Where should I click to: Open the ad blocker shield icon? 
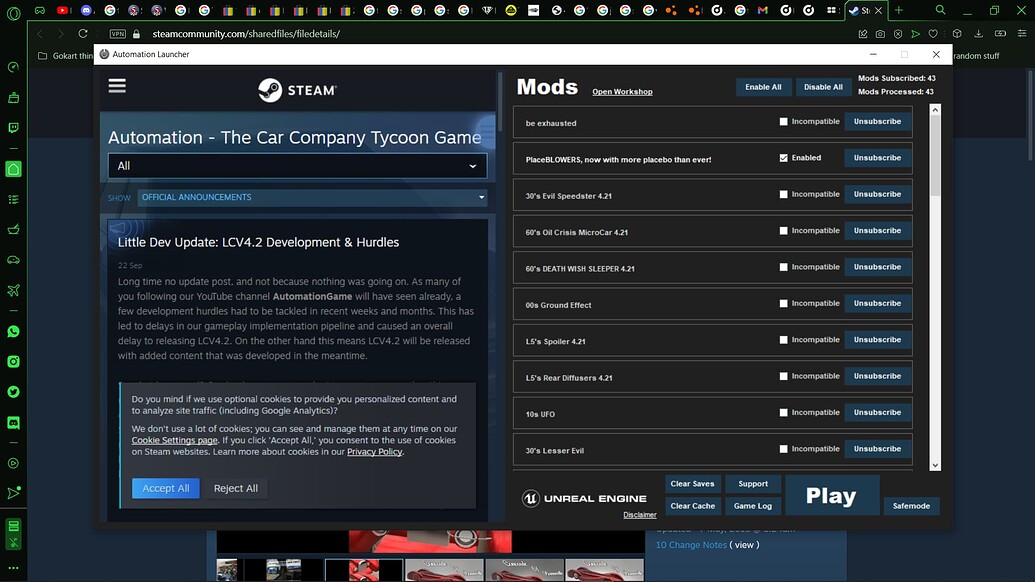tap(898, 34)
